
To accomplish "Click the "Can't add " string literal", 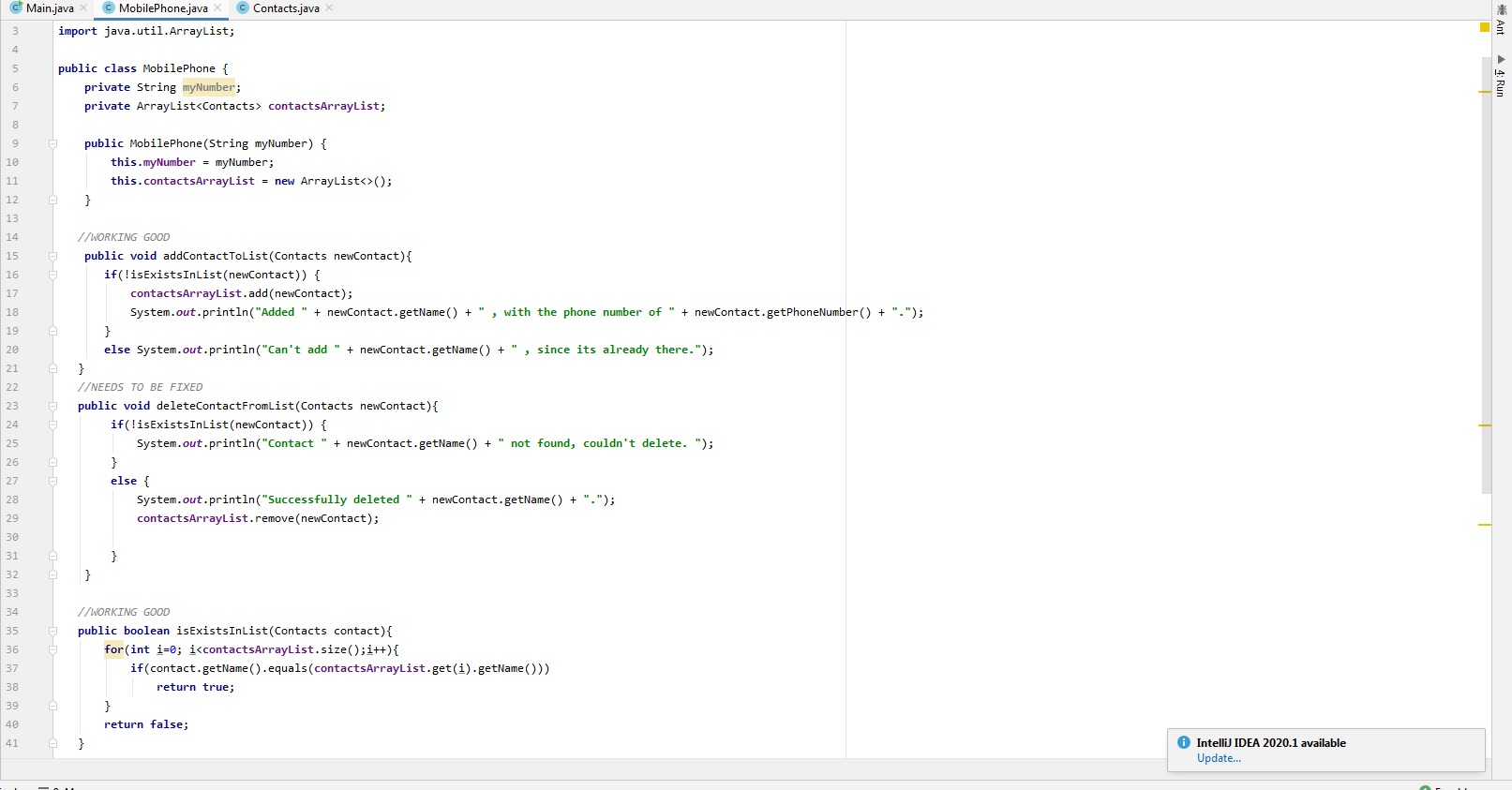I will coord(301,350).
